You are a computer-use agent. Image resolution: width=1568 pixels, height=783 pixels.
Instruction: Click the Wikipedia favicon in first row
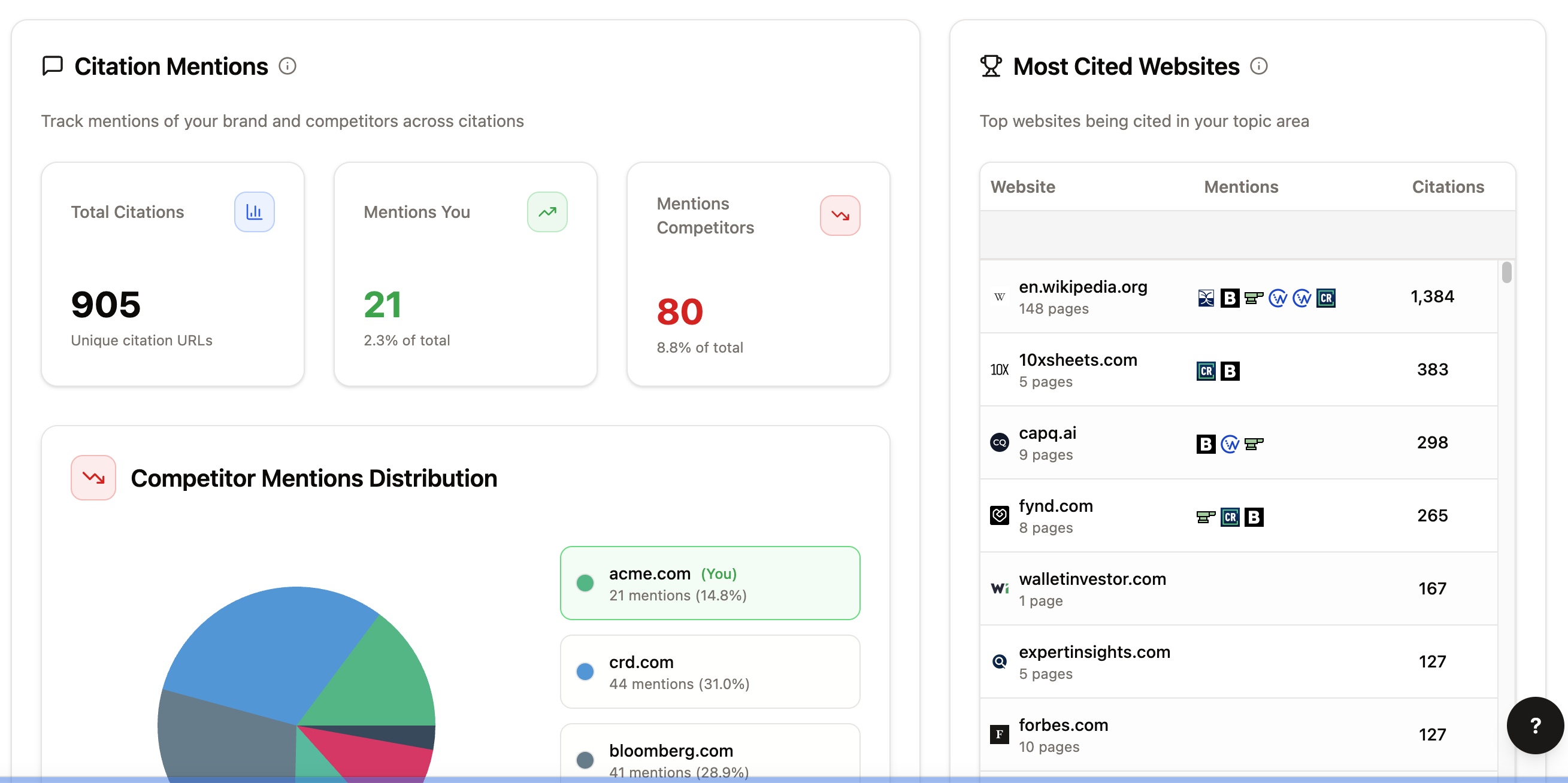coord(999,297)
